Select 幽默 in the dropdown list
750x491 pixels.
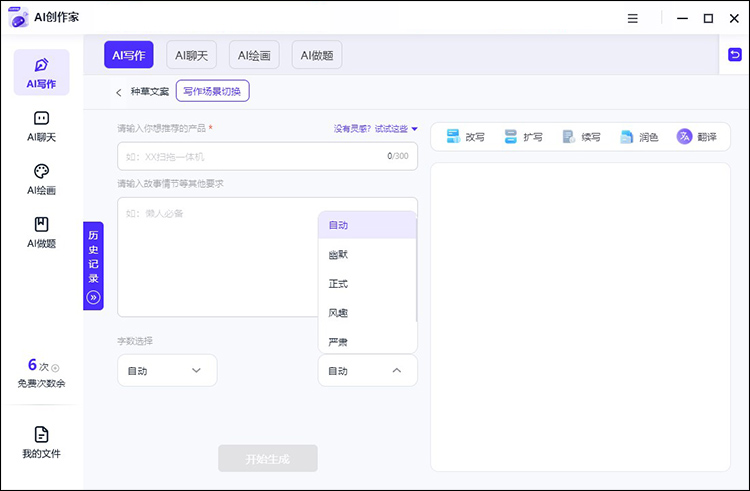(x=367, y=254)
